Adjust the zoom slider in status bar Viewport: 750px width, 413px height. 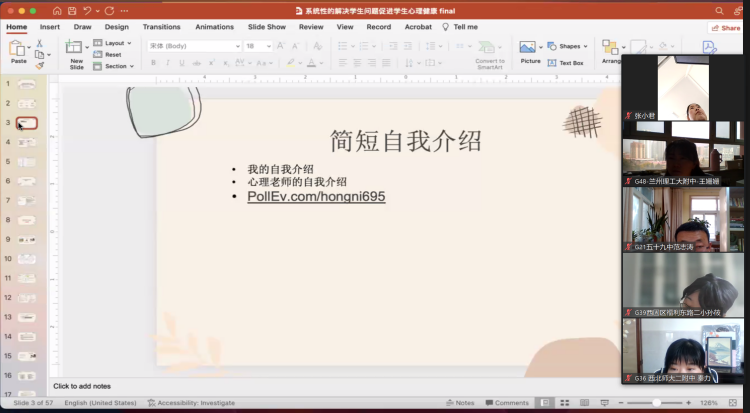(x=655, y=403)
